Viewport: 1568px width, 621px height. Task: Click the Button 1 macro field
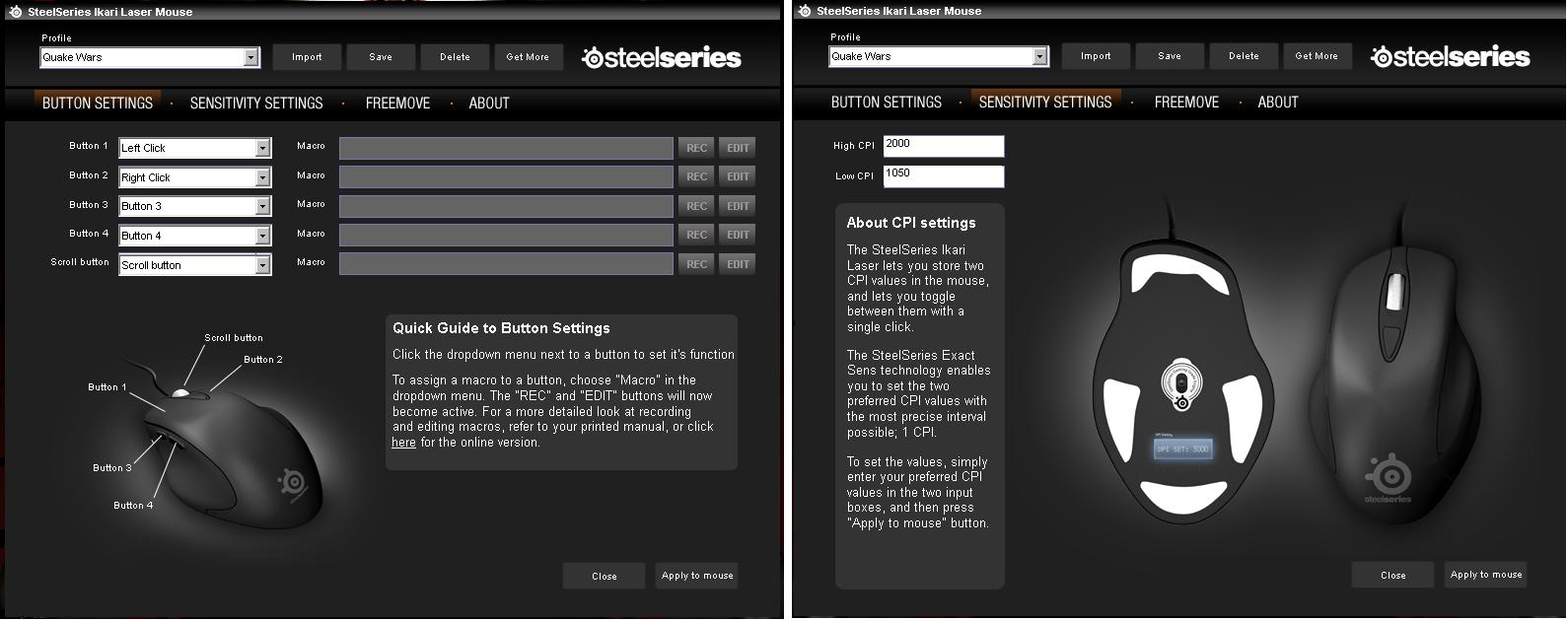pyautogui.click(x=506, y=148)
